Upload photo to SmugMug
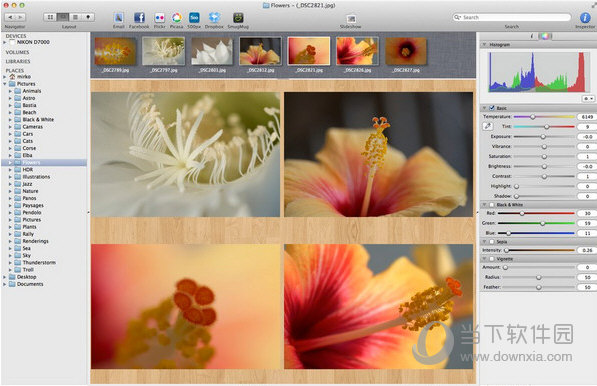This screenshot has width=597, height=386. [x=238, y=18]
